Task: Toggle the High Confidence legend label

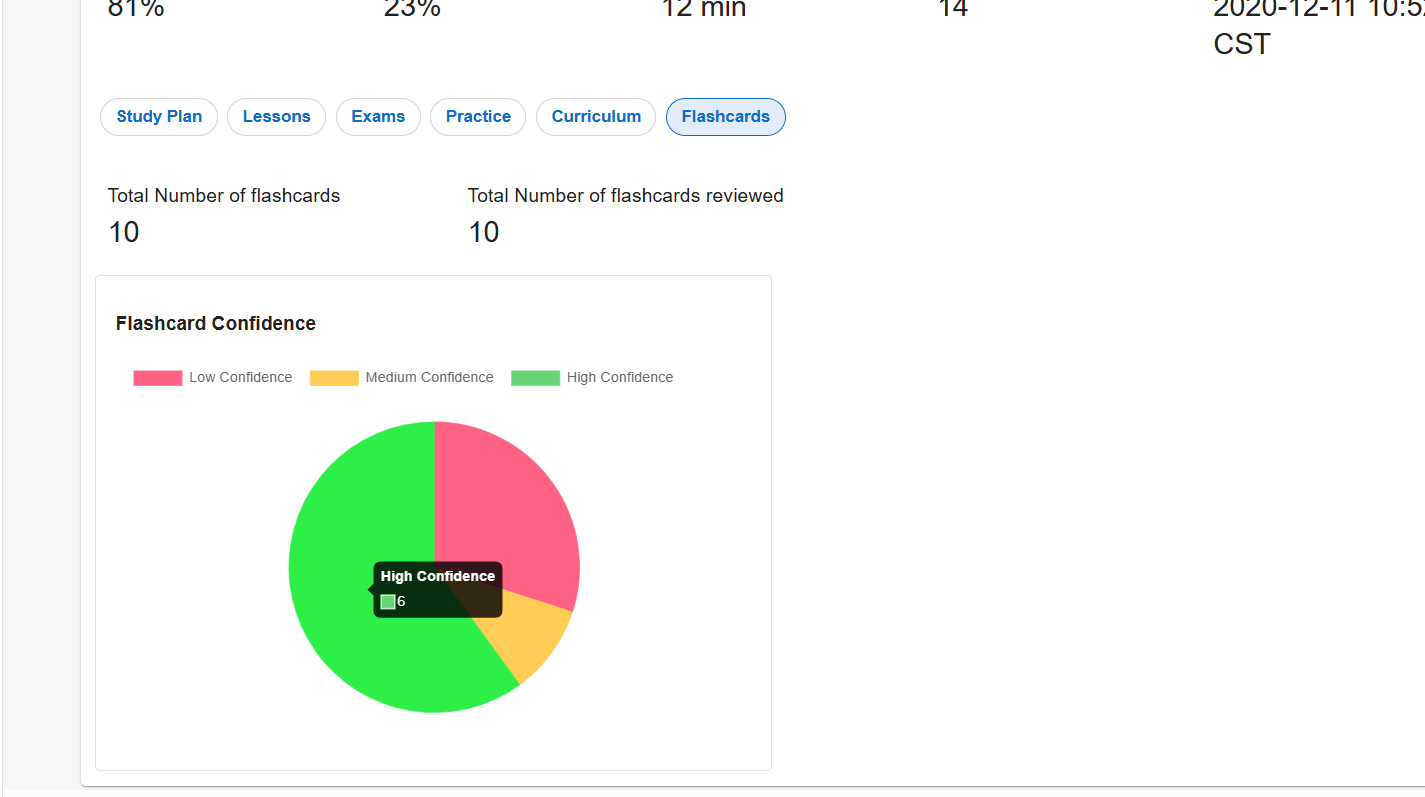Action: point(620,377)
